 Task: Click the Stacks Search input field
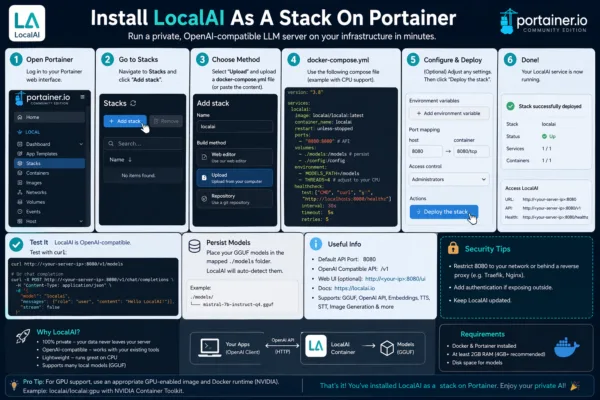coord(143,144)
